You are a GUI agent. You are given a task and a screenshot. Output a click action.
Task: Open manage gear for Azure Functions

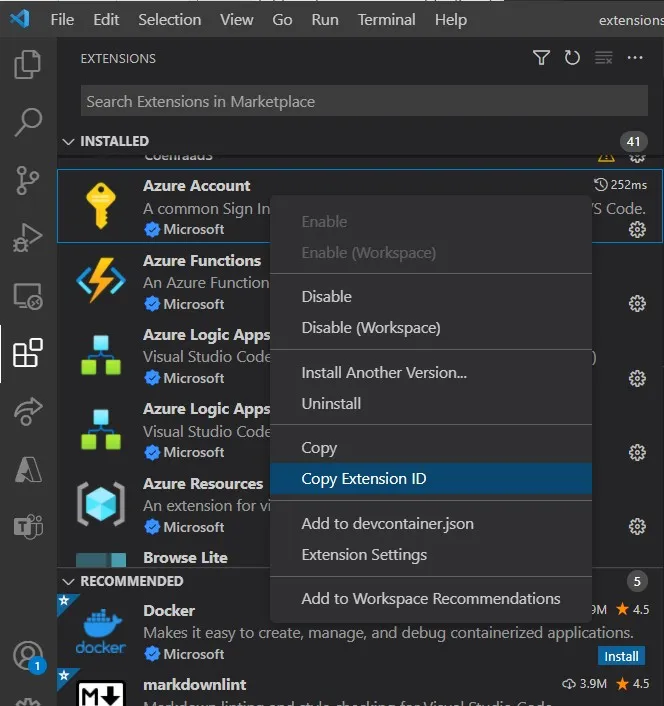[x=637, y=304]
